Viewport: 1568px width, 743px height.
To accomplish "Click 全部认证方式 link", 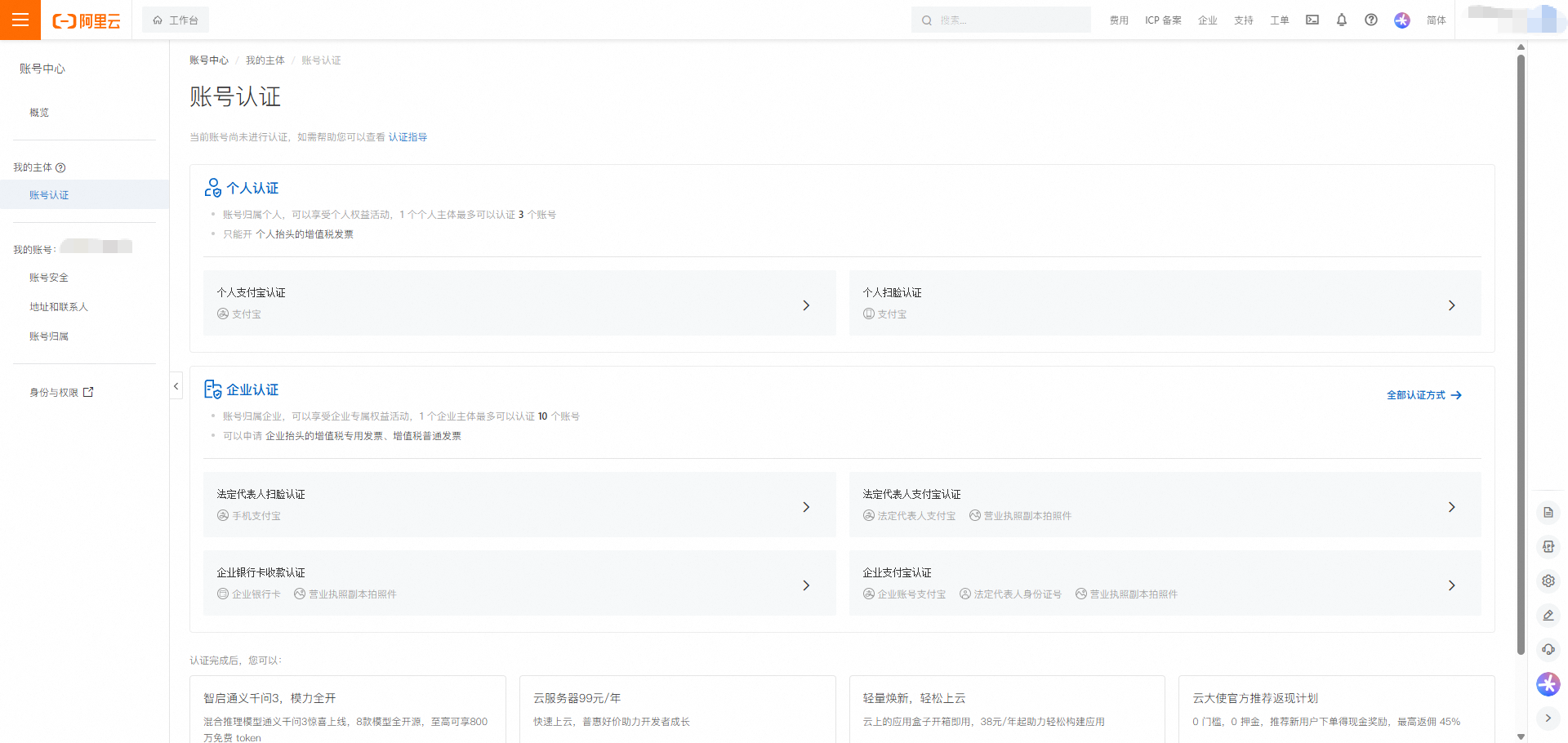I will [x=1423, y=395].
